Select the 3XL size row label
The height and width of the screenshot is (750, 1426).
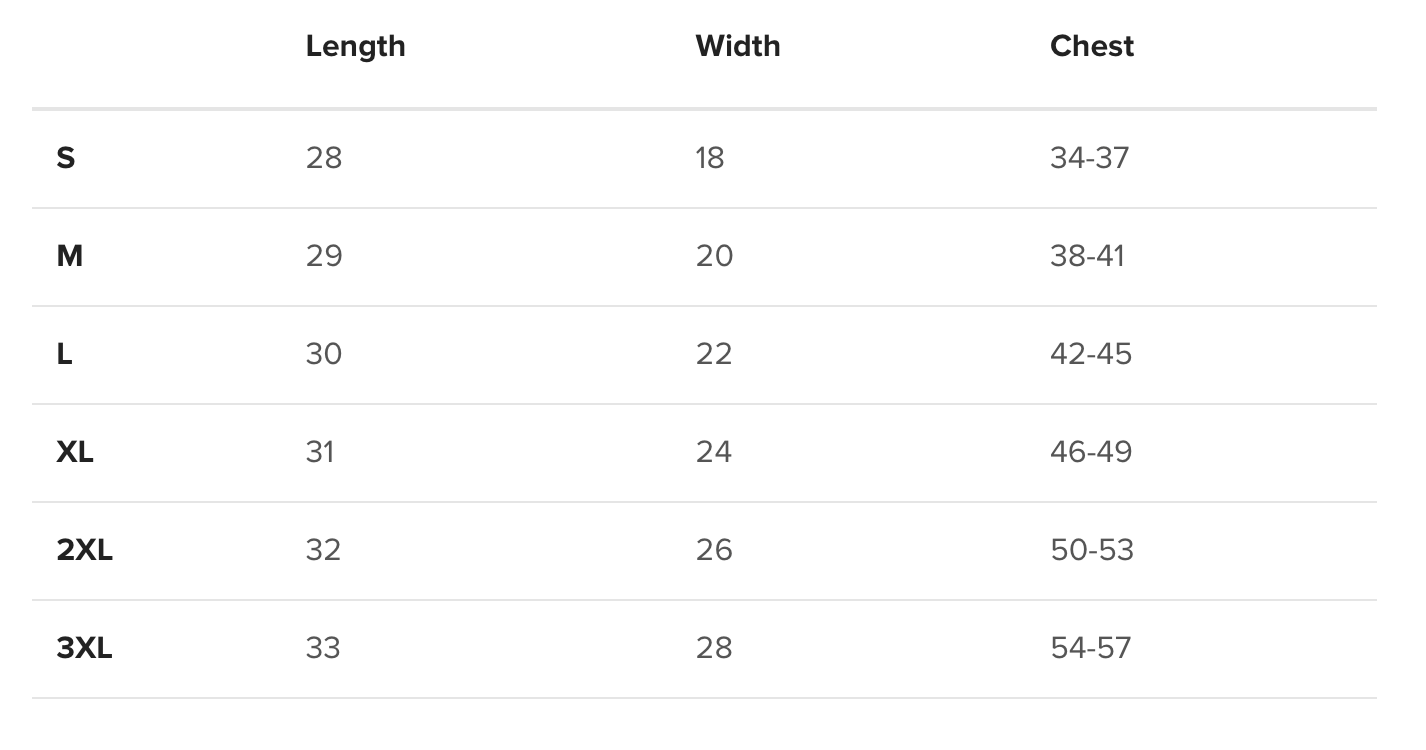[84, 648]
